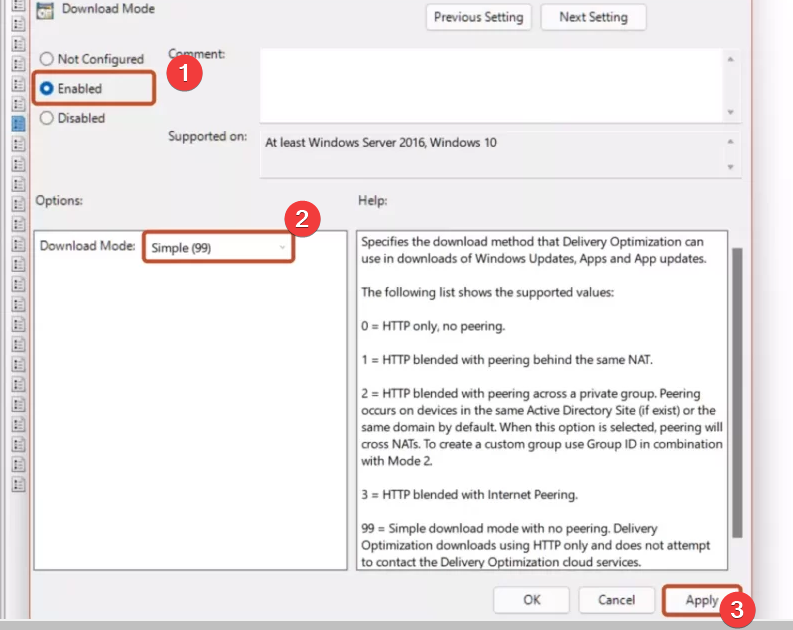This screenshot has height=630, width=793.
Task: Click the 'Download Mode' title text
Action: click(108, 9)
